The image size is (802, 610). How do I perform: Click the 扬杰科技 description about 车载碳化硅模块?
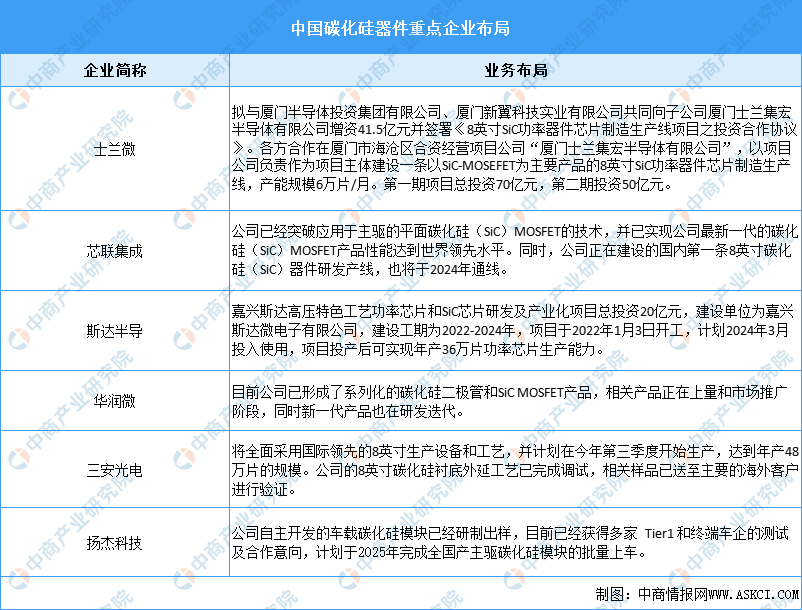510,543
